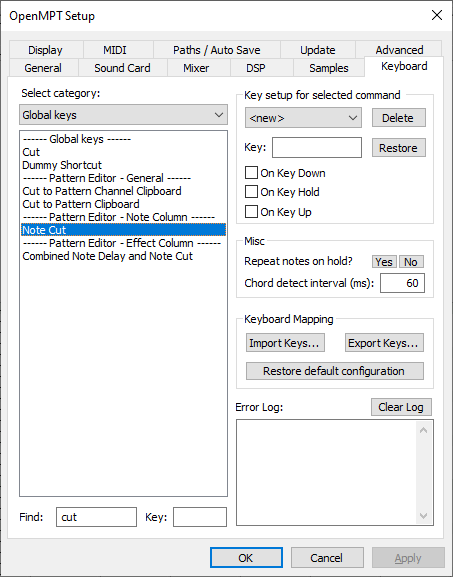Click the Error Log scrollbar up arrow
The width and height of the screenshot is (453, 577).
click(x=424, y=430)
